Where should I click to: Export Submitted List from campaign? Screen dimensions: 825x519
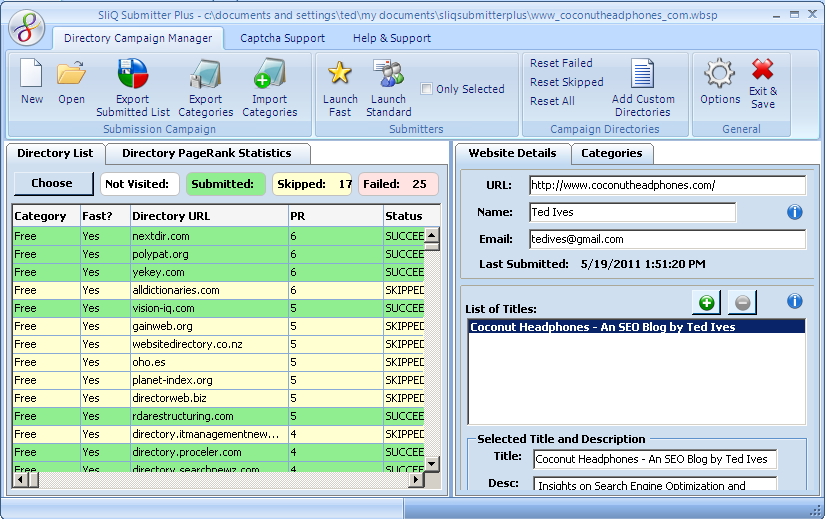133,88
